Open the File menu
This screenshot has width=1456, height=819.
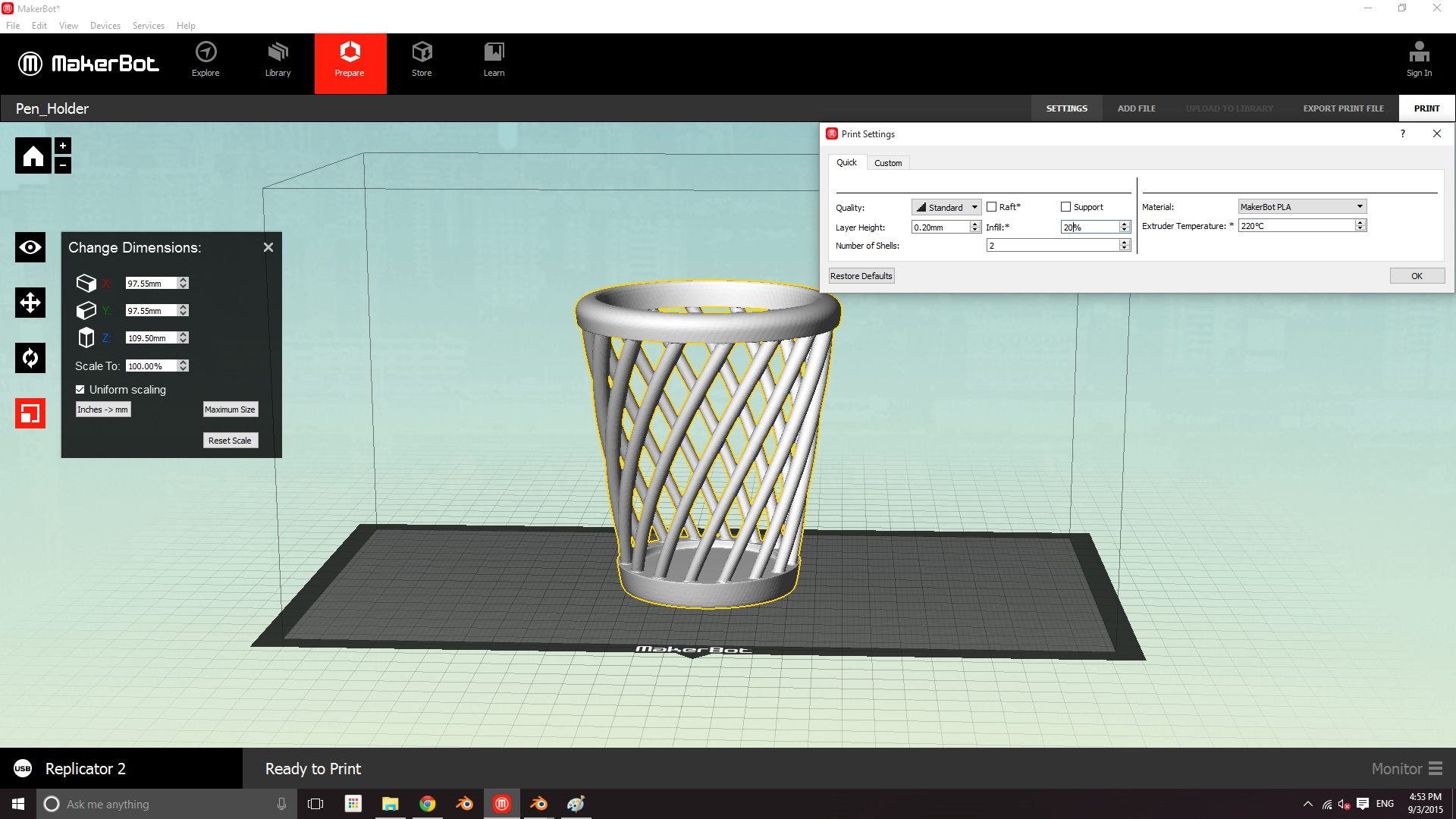click(x=13, y=25)
